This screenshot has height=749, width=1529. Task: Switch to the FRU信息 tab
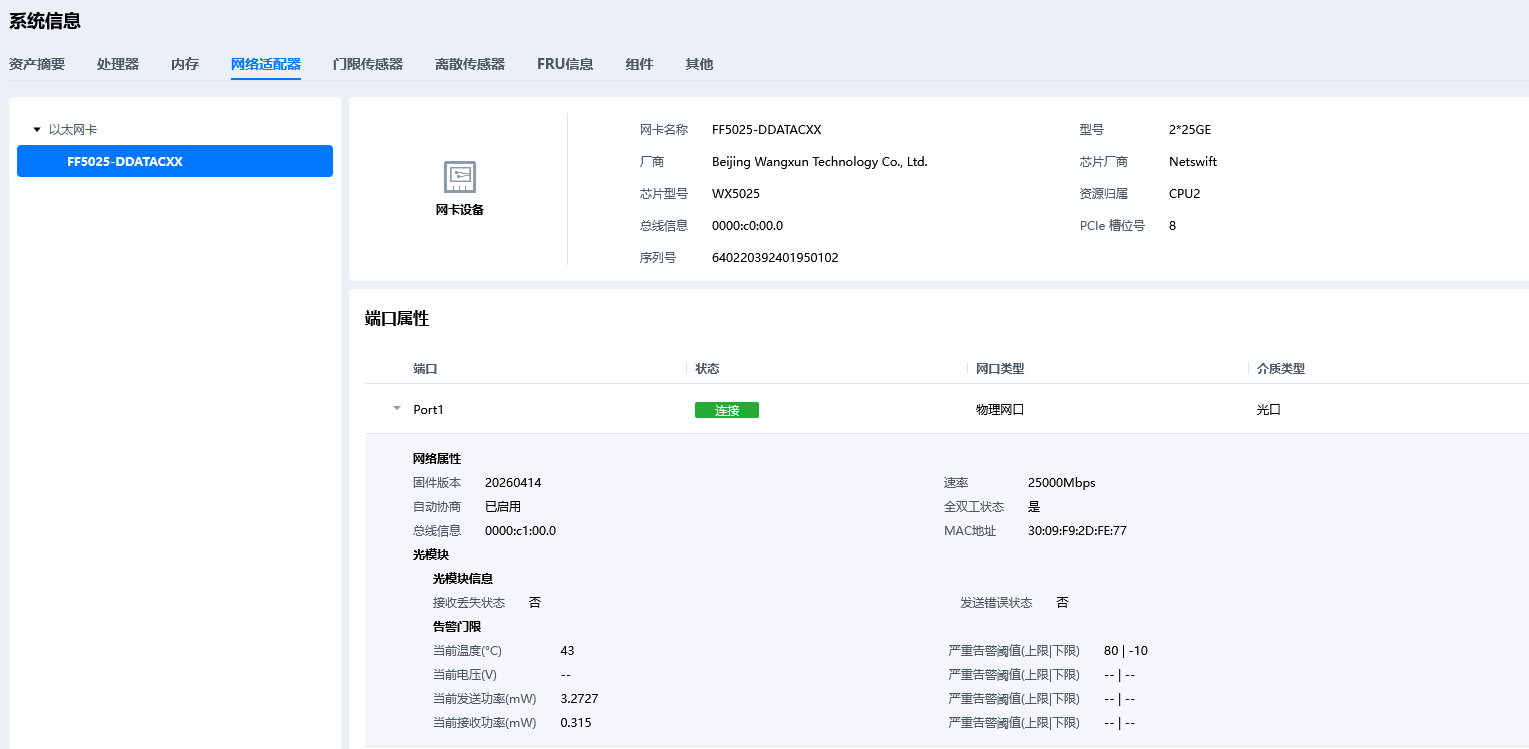tap(565, 64)
